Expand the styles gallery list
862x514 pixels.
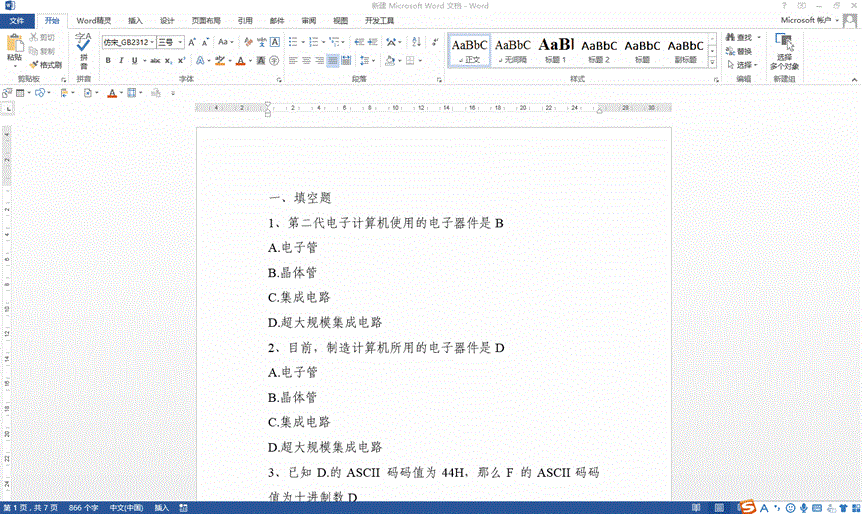coord(713,63)
